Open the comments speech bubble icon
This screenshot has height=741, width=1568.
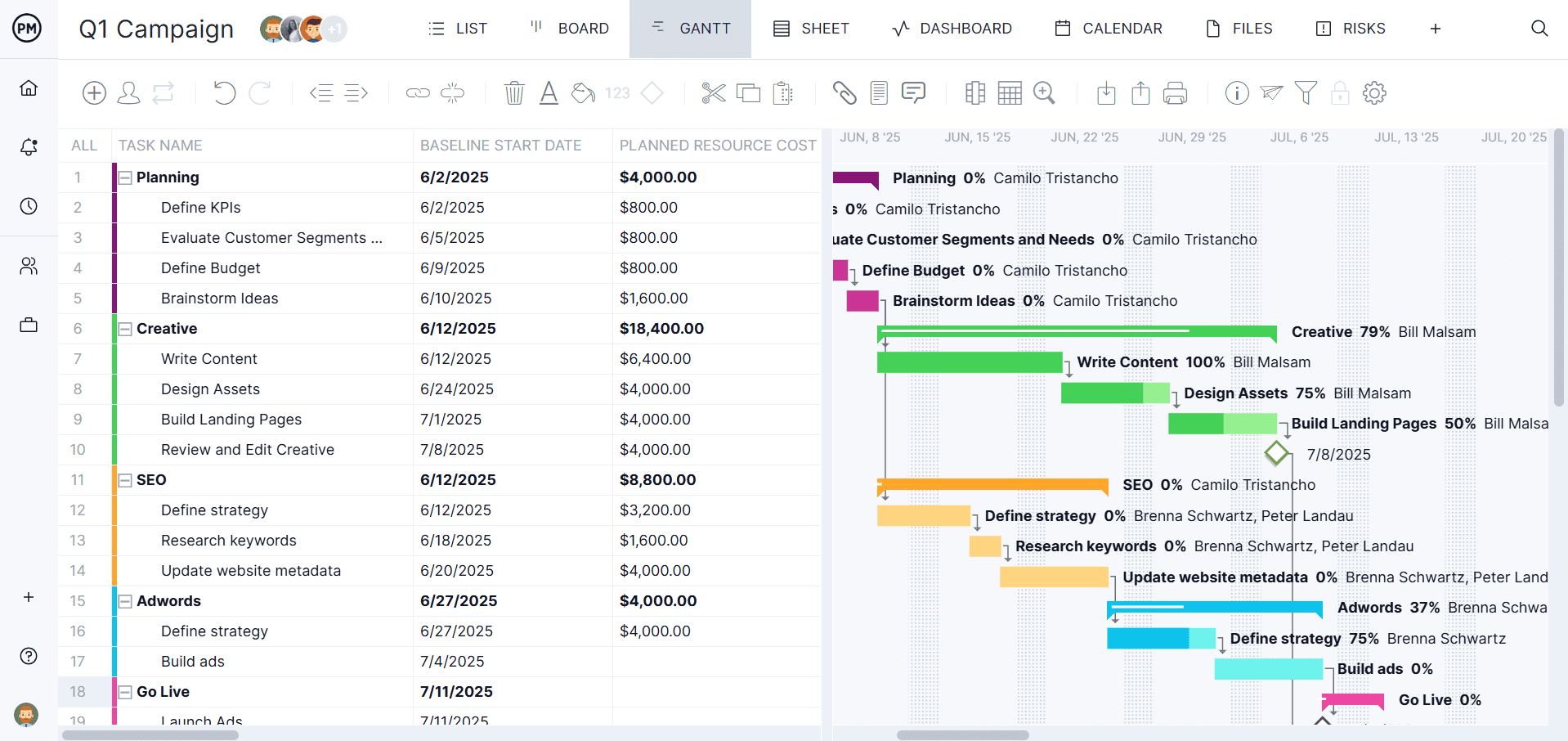pos(913,93)
